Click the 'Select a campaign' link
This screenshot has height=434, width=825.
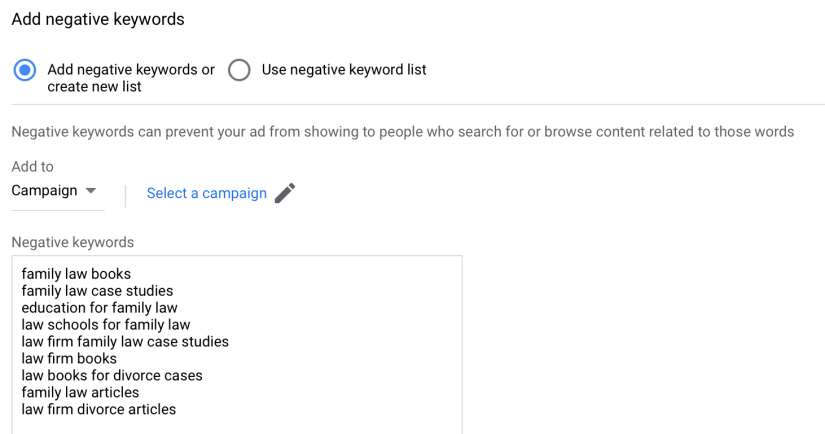(207, 193)
